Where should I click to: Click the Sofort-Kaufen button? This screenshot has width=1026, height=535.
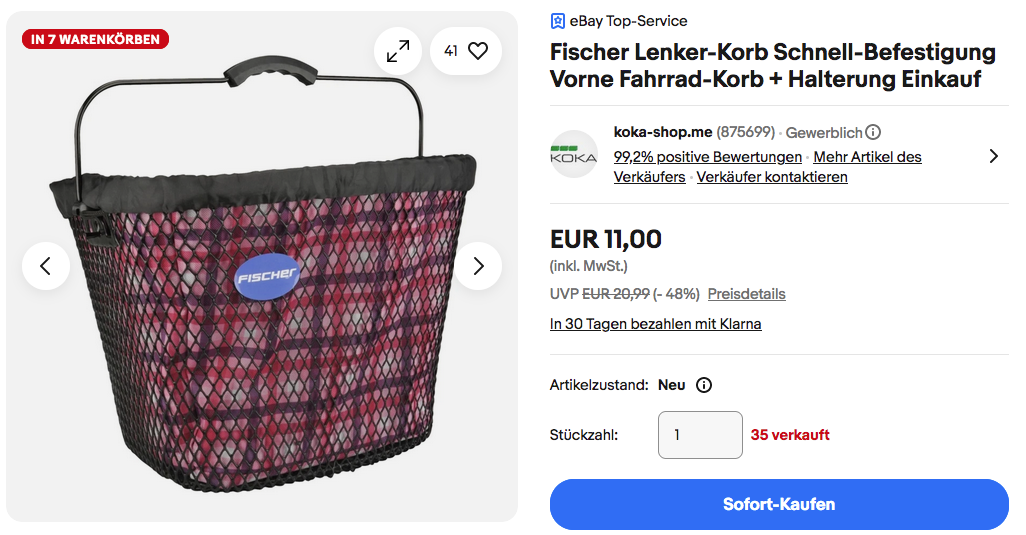tap(779, 504)
